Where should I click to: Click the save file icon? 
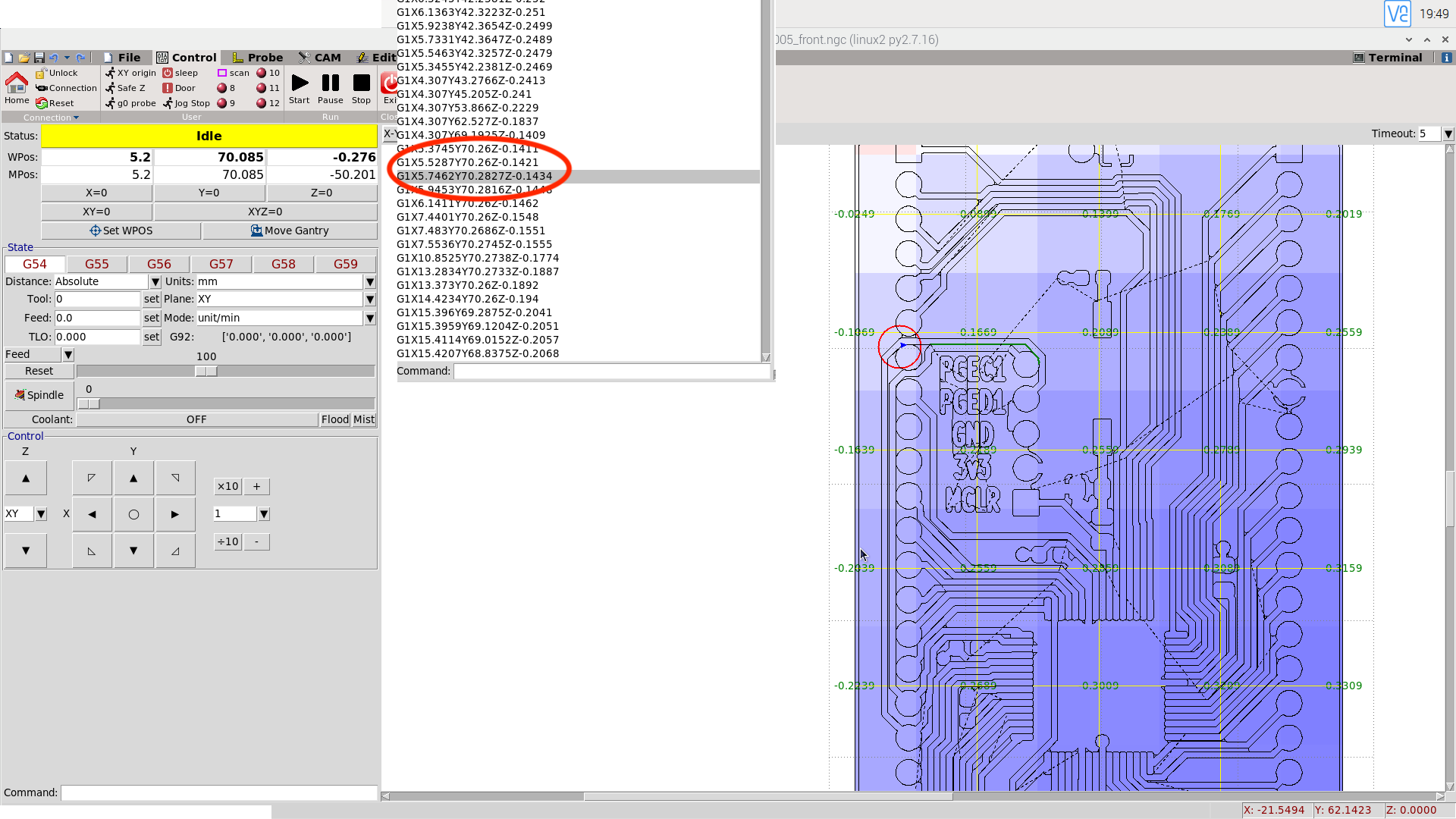point(39,58)
